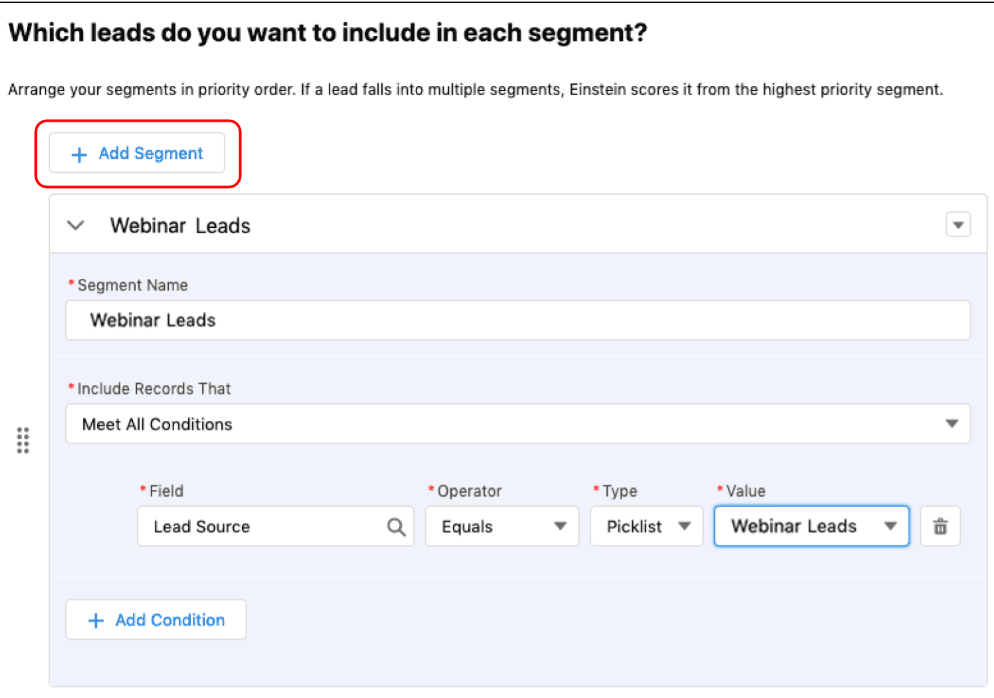Viewport: 994px width, 698px height.
Task: Click the plus icon in Add Segment
Action: point(79,154)
